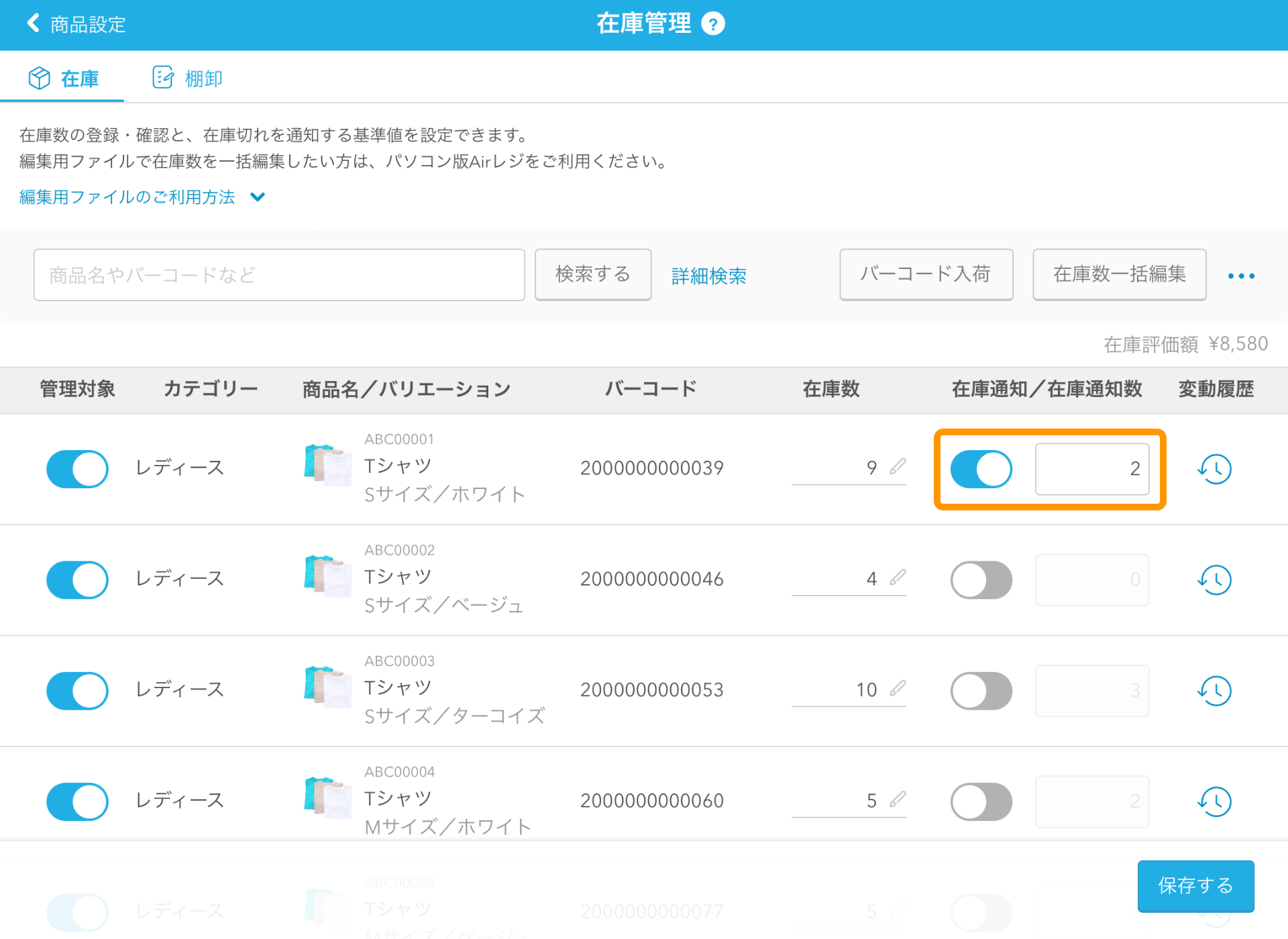Toggle 管理対象 switch for ABC00002

tap(77, 579)
